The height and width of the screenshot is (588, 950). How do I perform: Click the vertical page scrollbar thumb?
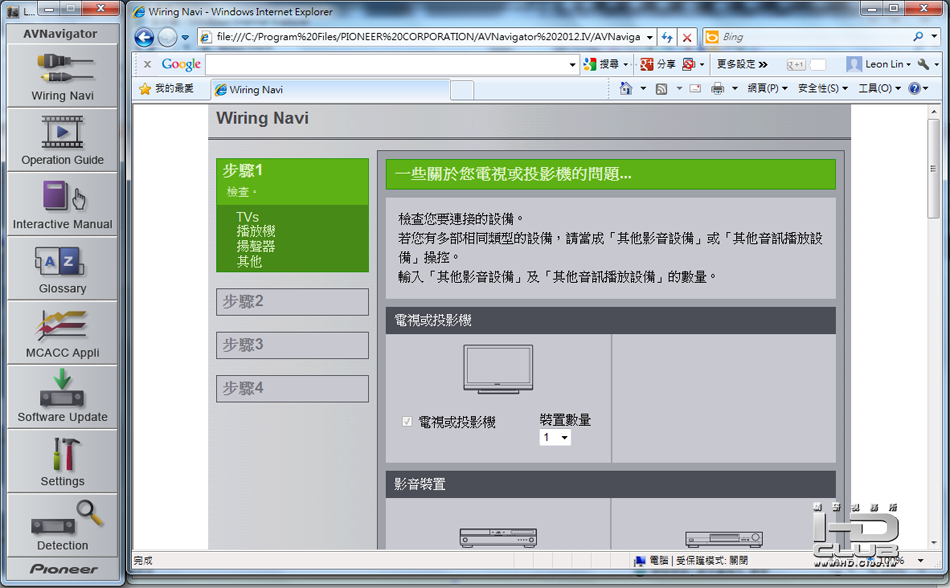click(933, 168)
